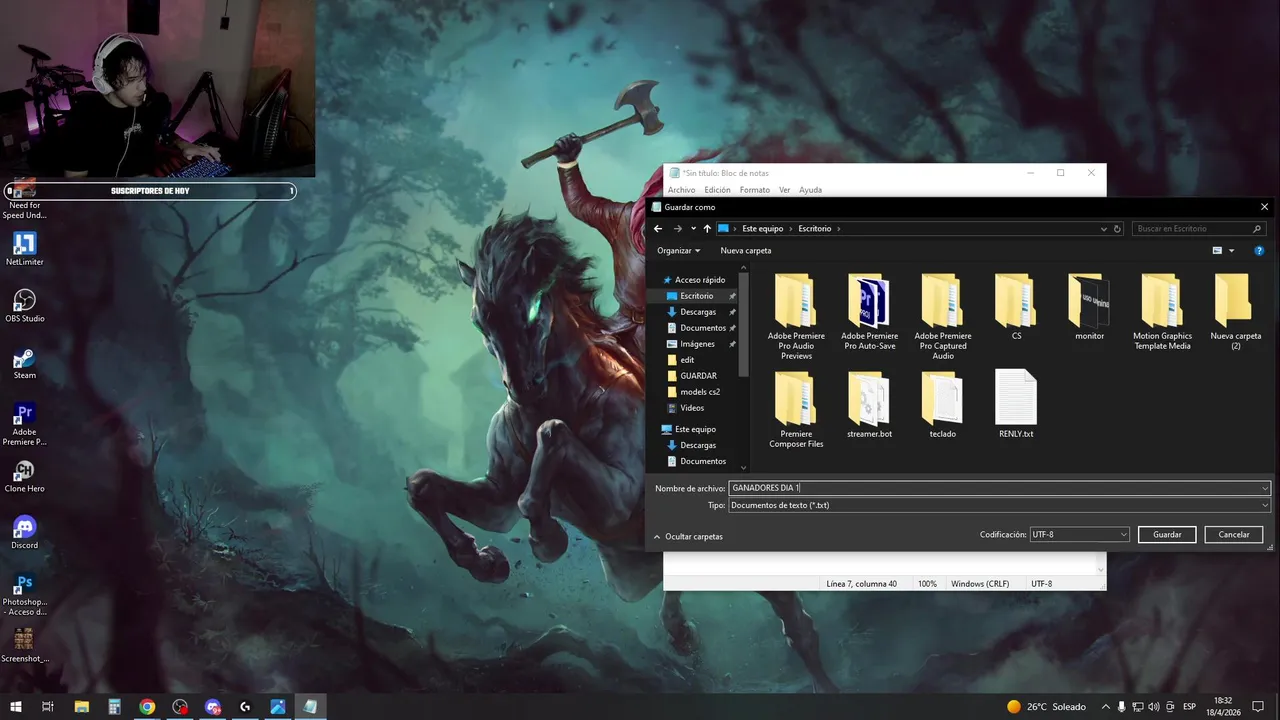Go back in the Guardar como dialog
This screenshot has height=720, width=1280.
(658, 229)
